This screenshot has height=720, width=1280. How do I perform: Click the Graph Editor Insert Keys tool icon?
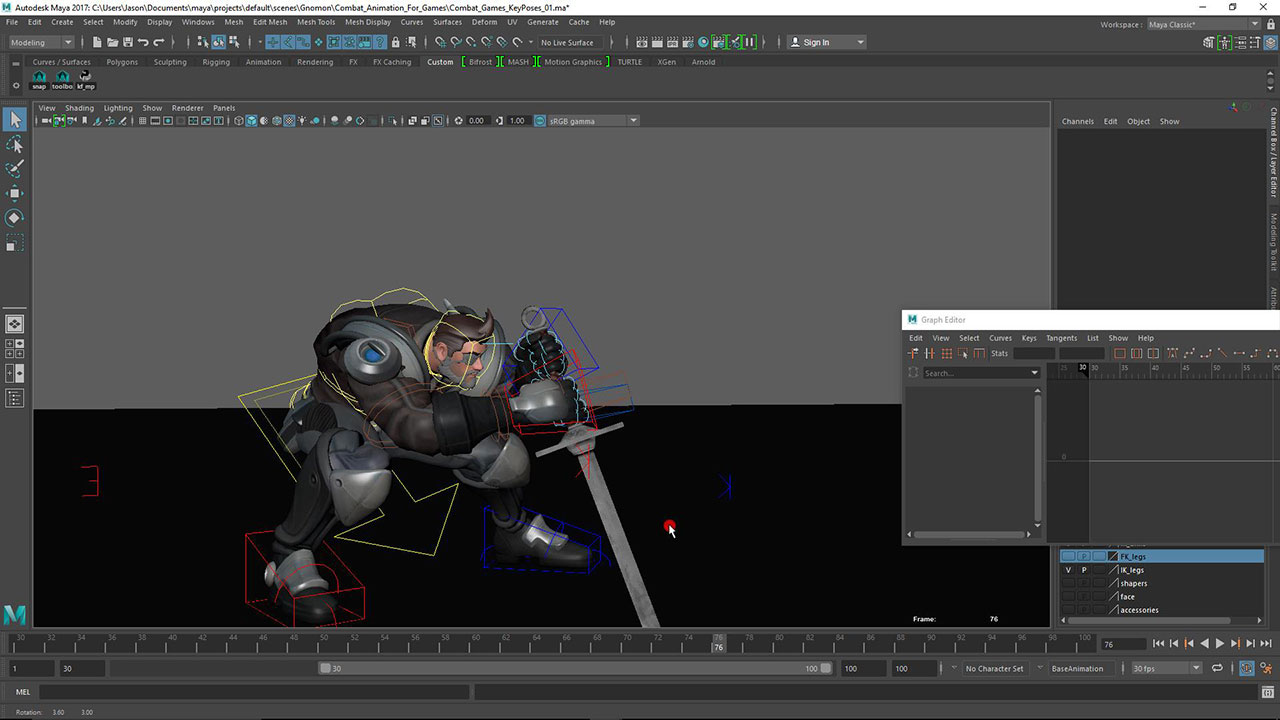click(x=930, y=353)
